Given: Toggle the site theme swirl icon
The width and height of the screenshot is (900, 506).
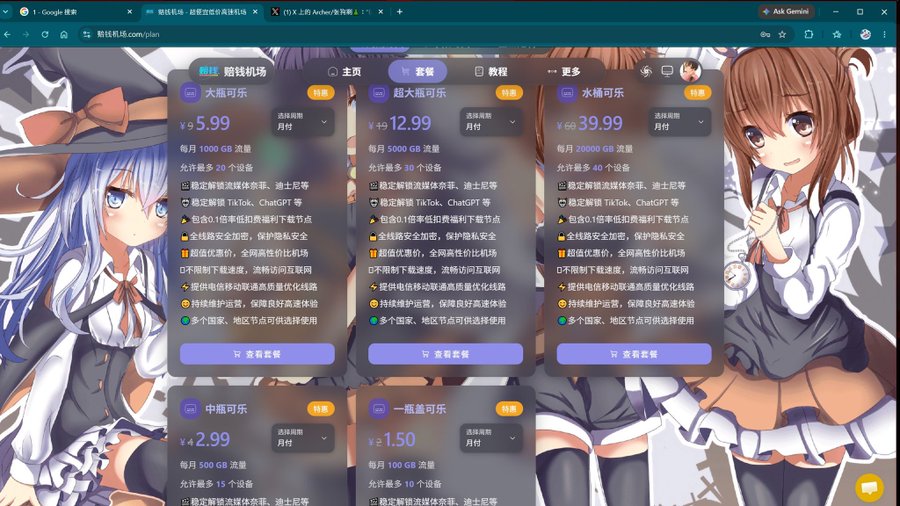Looking at the screenshot, I should [646, 71].
